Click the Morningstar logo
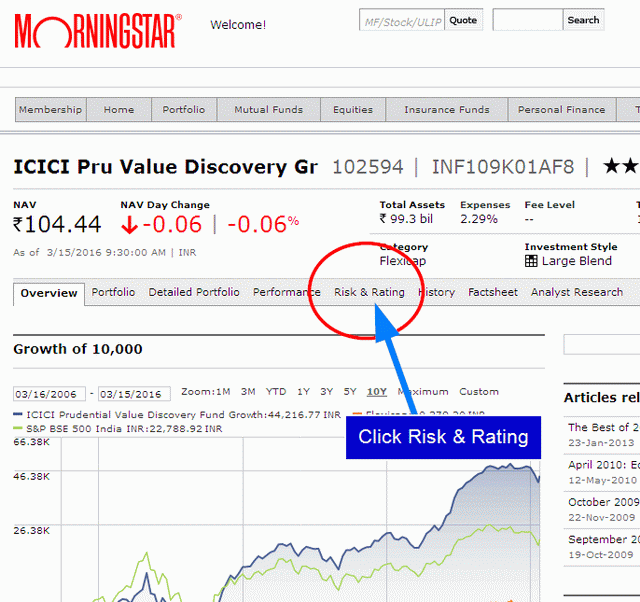 point(98,31)
